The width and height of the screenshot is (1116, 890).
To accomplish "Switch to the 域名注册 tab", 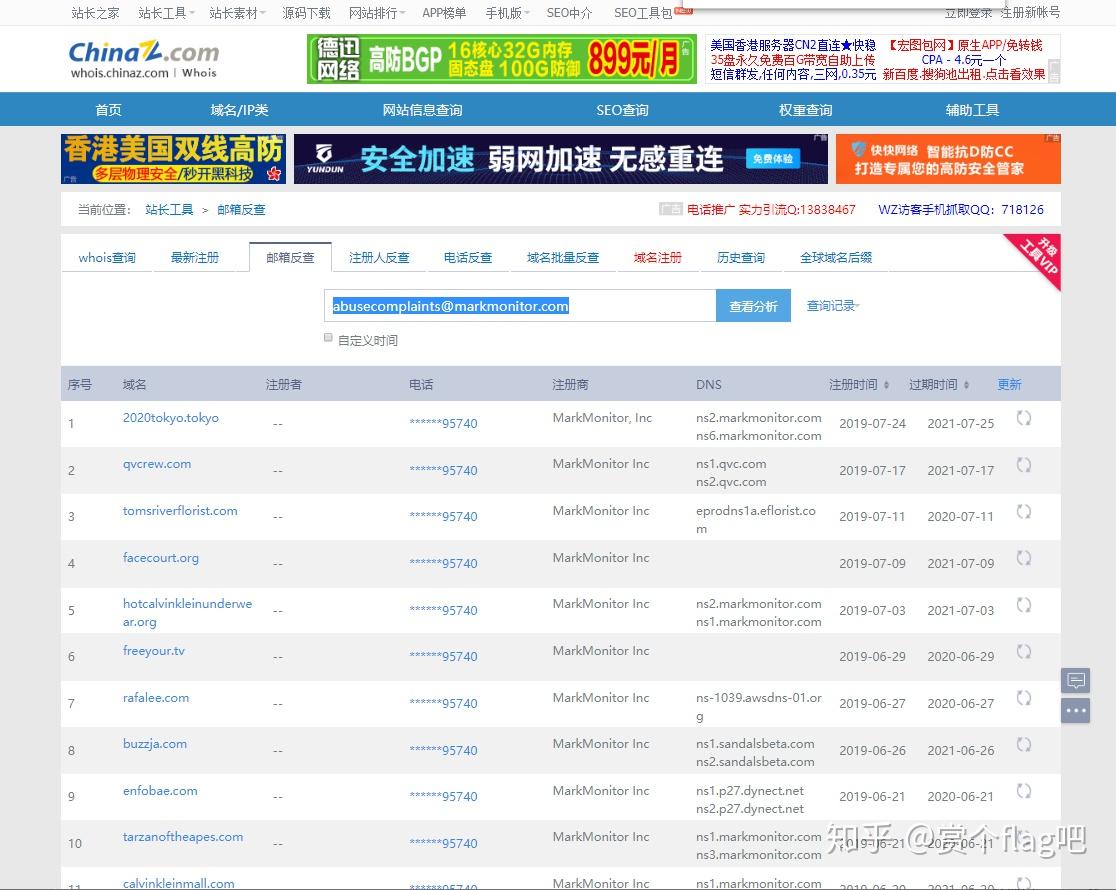I will pos(658,257).
